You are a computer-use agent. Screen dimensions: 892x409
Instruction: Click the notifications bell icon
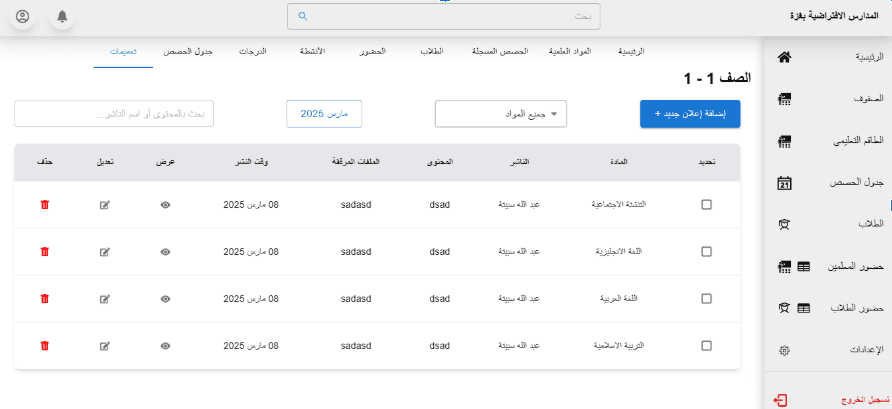click(62, 17)
